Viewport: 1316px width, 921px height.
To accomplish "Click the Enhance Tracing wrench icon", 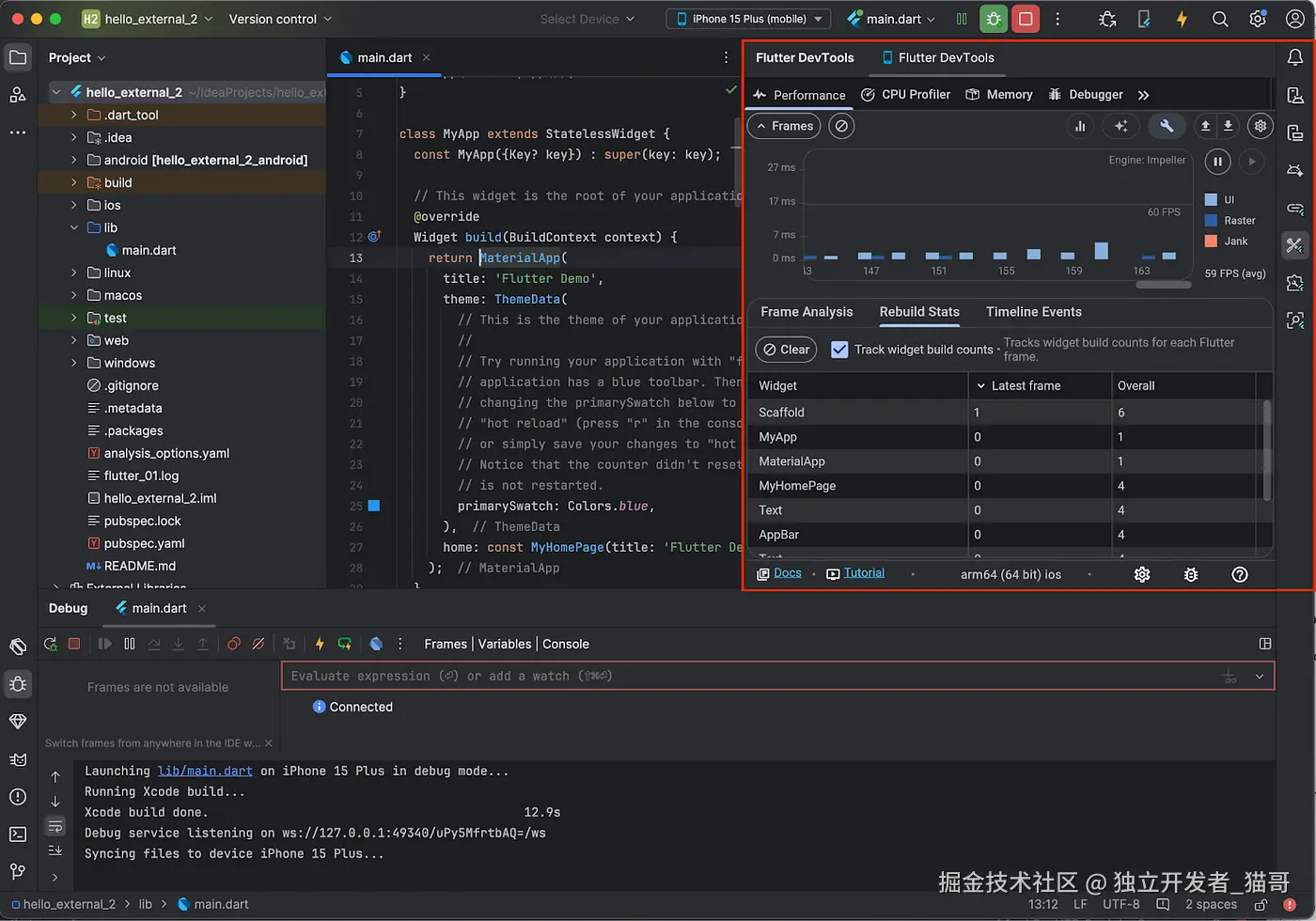I will pyautogui.click(x=1167, y=126).
